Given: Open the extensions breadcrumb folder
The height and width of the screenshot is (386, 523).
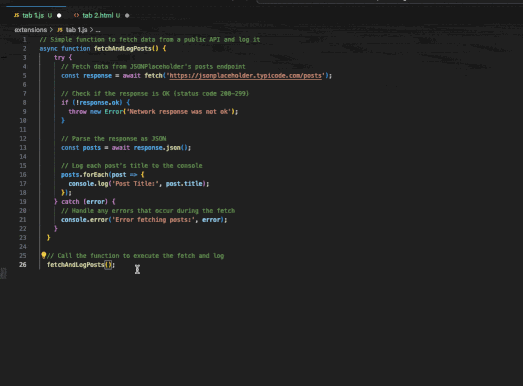Looking at the screenshot, I should [x=31, y=30].
